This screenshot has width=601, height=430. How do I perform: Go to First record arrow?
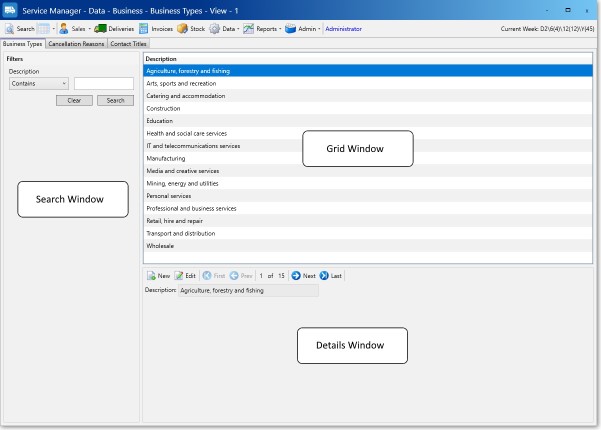click(x=207, y=276)
